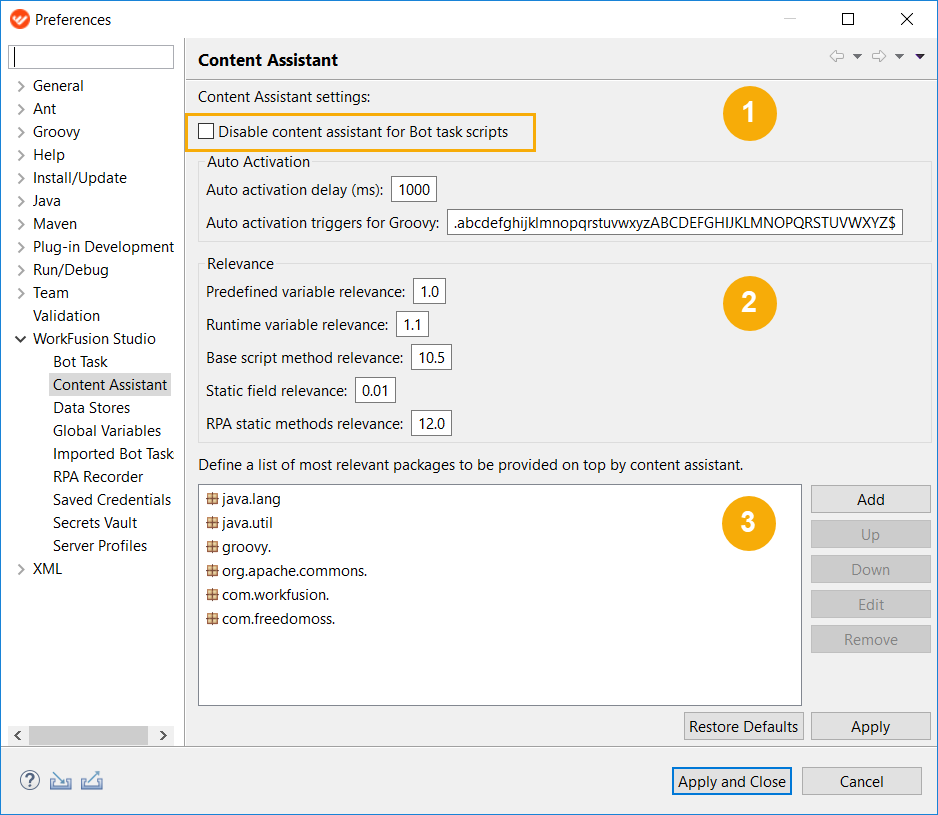The height and width of the screenshot is (815, 938).
Task: Select the Maven tree item label
Action: click(x=55, y=224)
